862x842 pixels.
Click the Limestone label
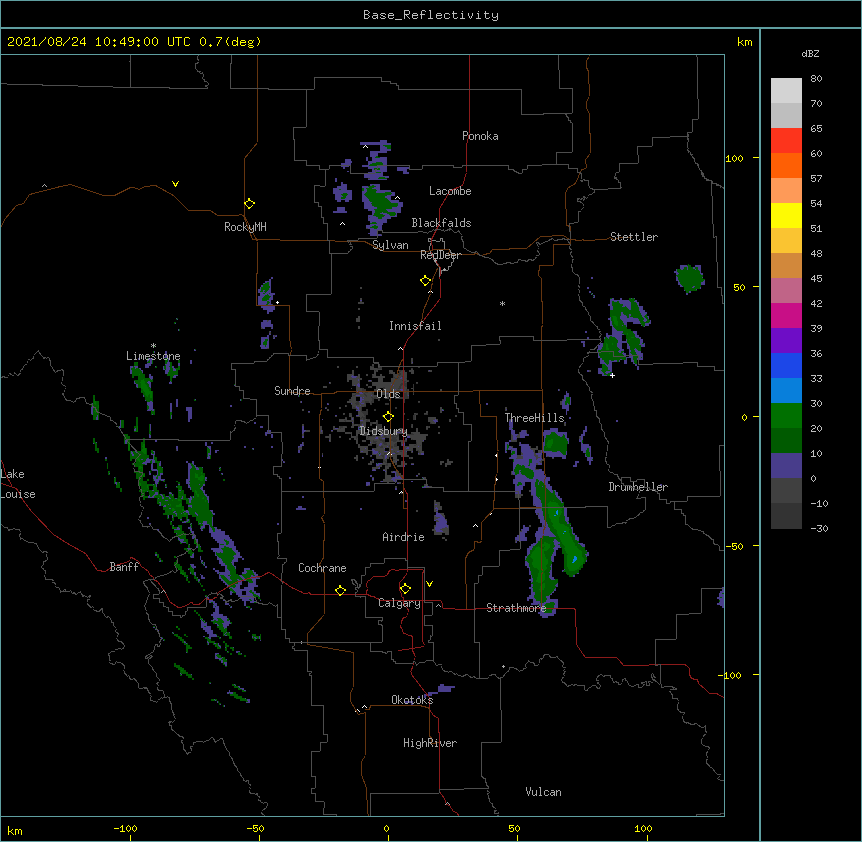click(x=153, y=356)
